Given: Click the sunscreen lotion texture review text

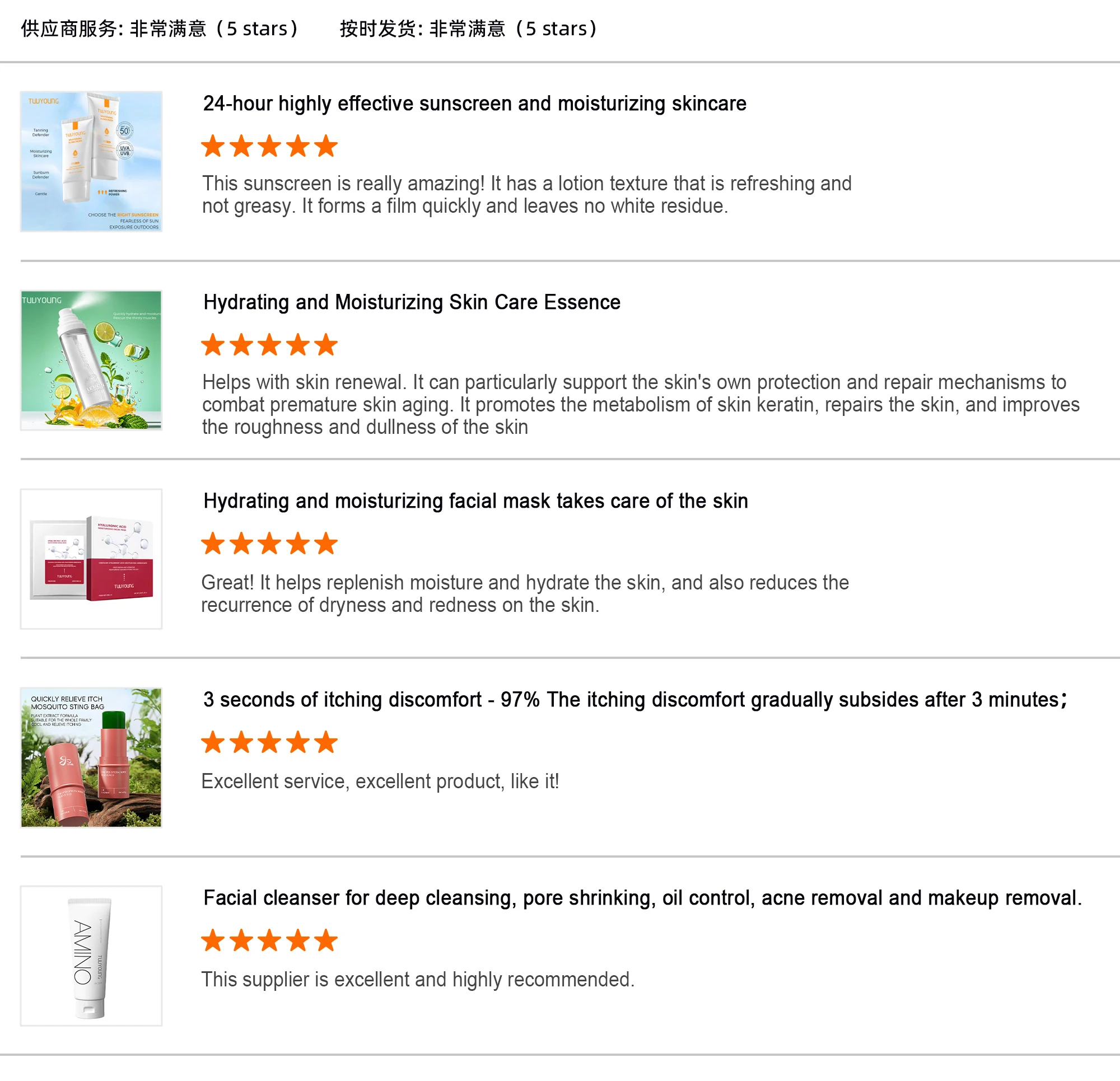Looking at the screenshot, I should click(527, 195).
